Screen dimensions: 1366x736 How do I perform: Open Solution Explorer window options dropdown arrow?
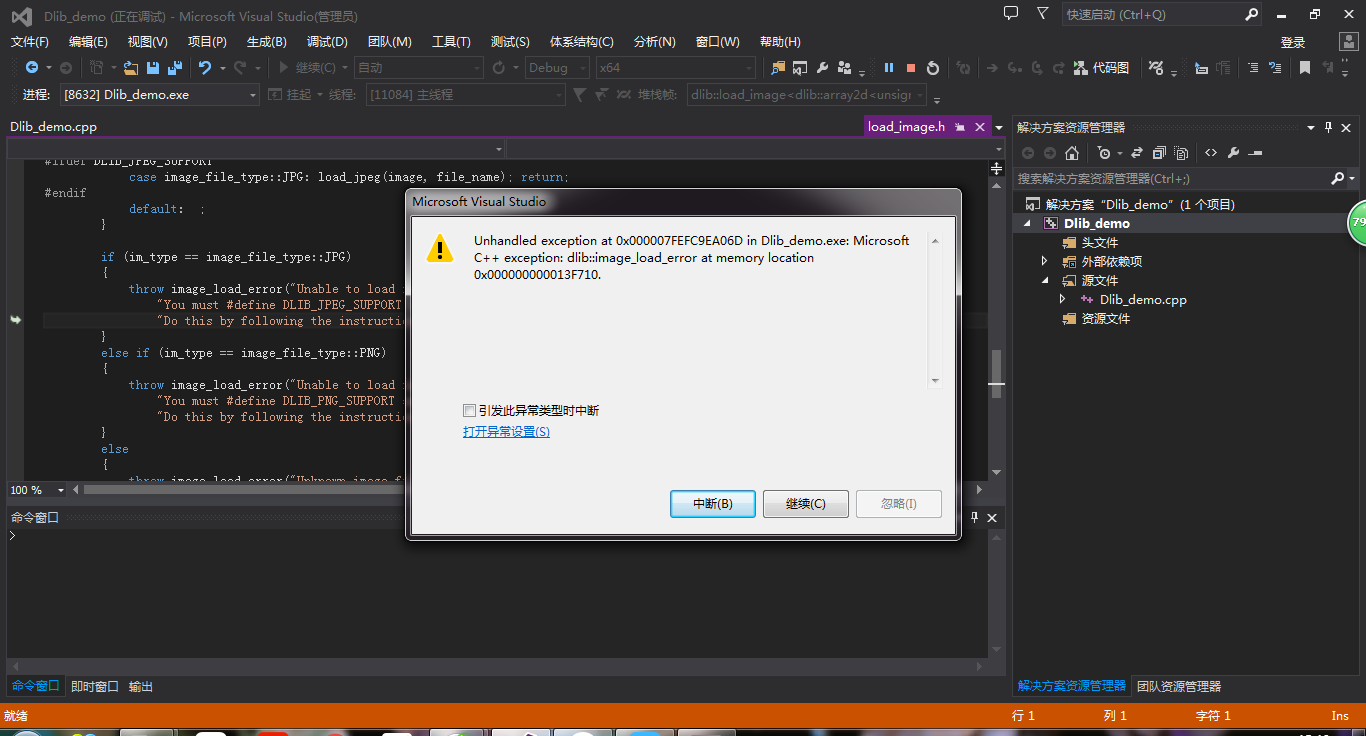1311,127
